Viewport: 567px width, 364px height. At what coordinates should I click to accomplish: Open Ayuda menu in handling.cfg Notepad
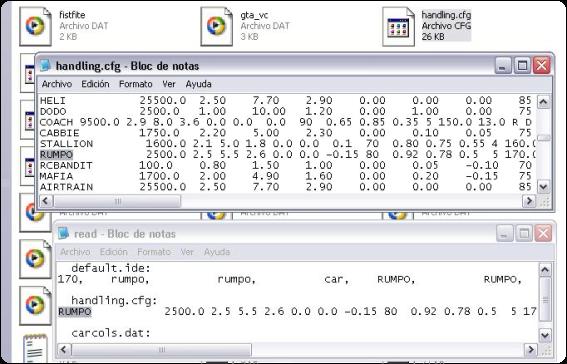[x=198, y=84]
